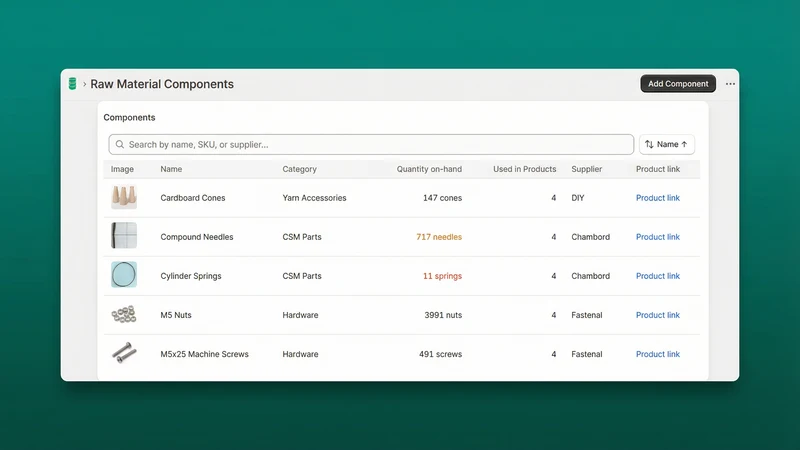Open Product link for M5x25 Machine Screws

point(658,354)
